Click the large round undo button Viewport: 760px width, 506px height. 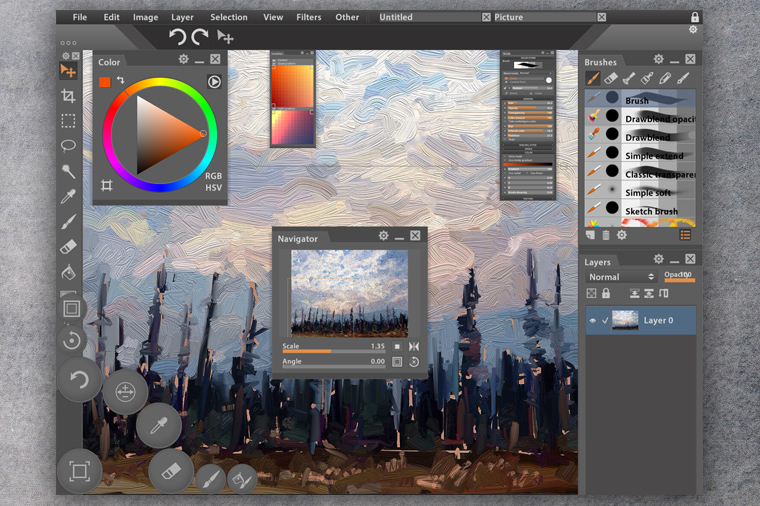pyautogui.click(x=79, y=380)
